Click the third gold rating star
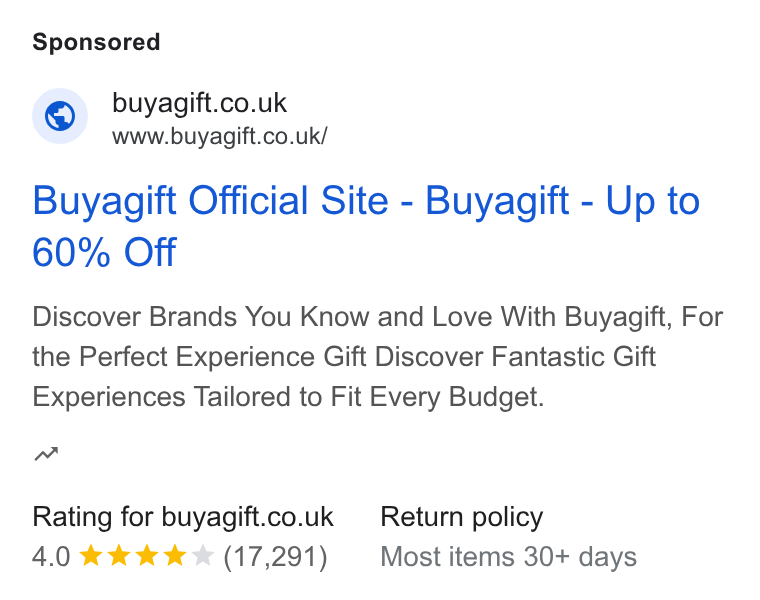 tap(146, 556)
